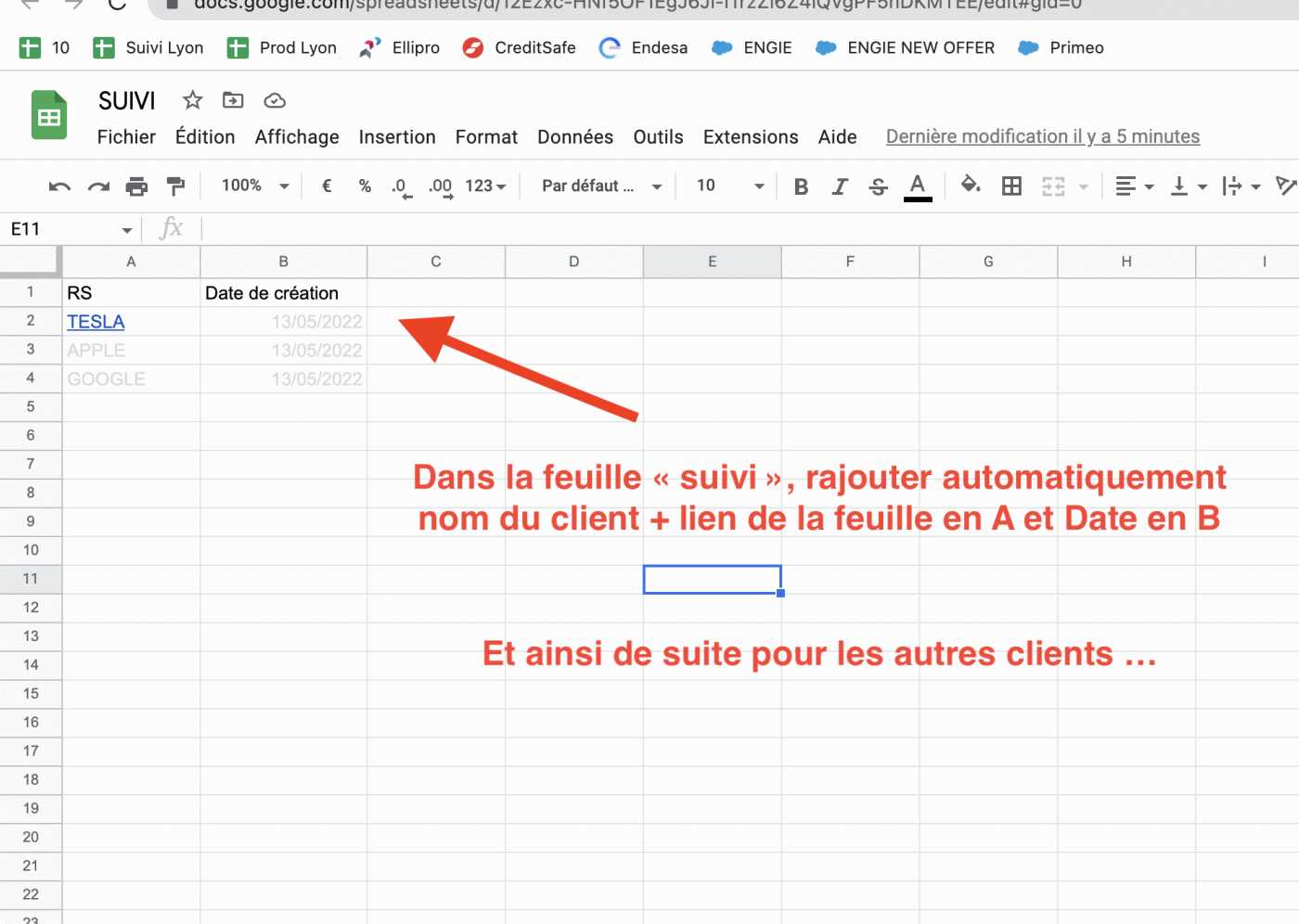Click the Dernière modification history link
This screenshot has height=924, width=1299.
point(1042,137)
